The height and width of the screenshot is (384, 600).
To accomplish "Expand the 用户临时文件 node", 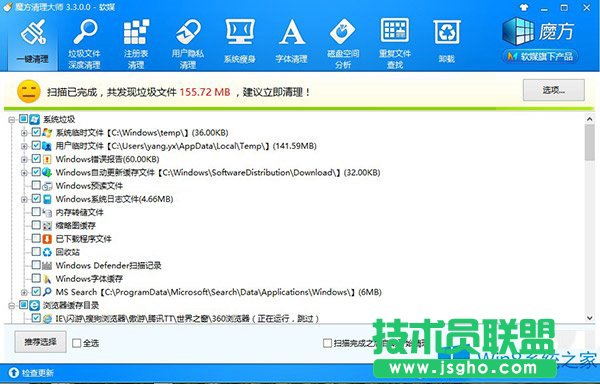I will [24, 146].
